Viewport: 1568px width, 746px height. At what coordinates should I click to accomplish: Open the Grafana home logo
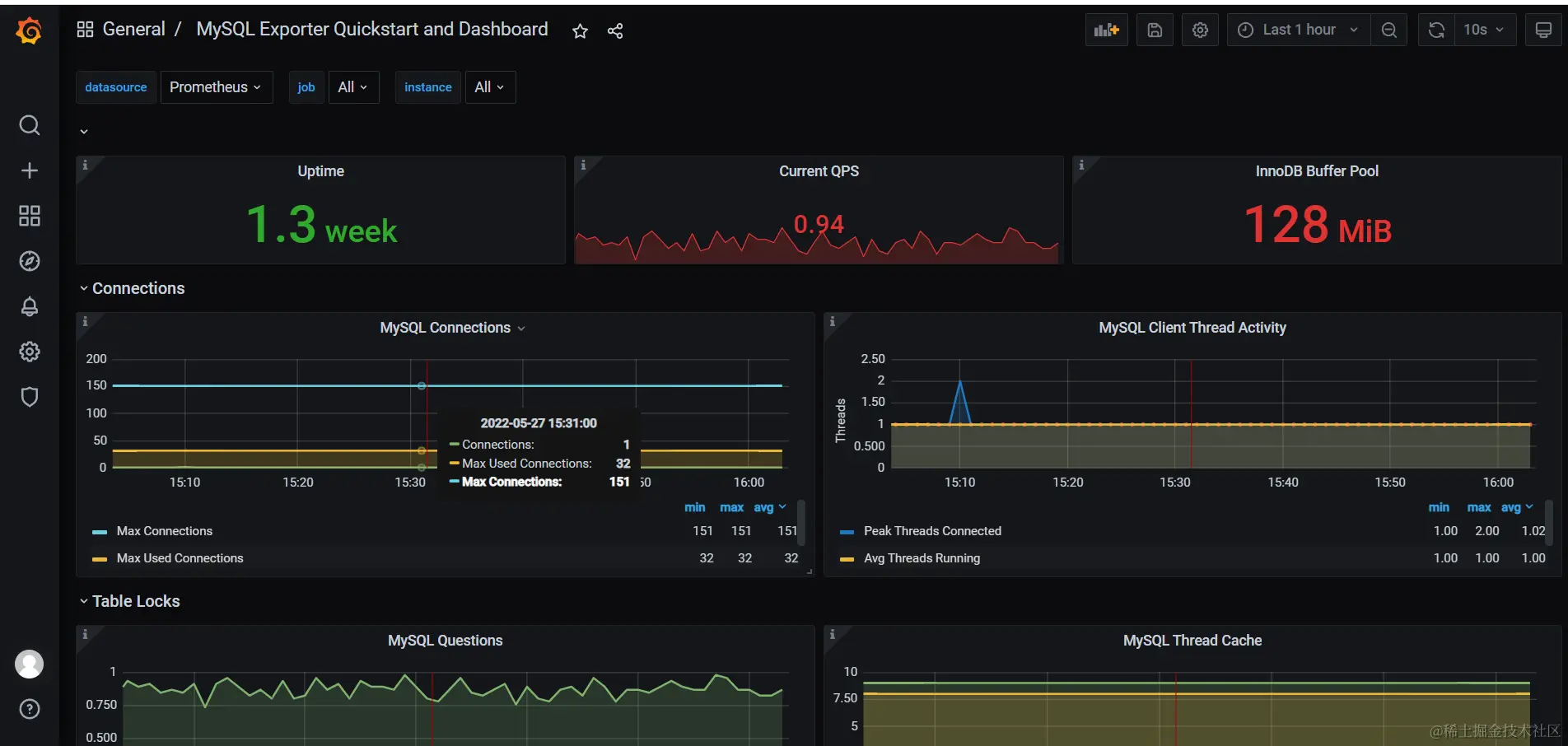point(29,30)
